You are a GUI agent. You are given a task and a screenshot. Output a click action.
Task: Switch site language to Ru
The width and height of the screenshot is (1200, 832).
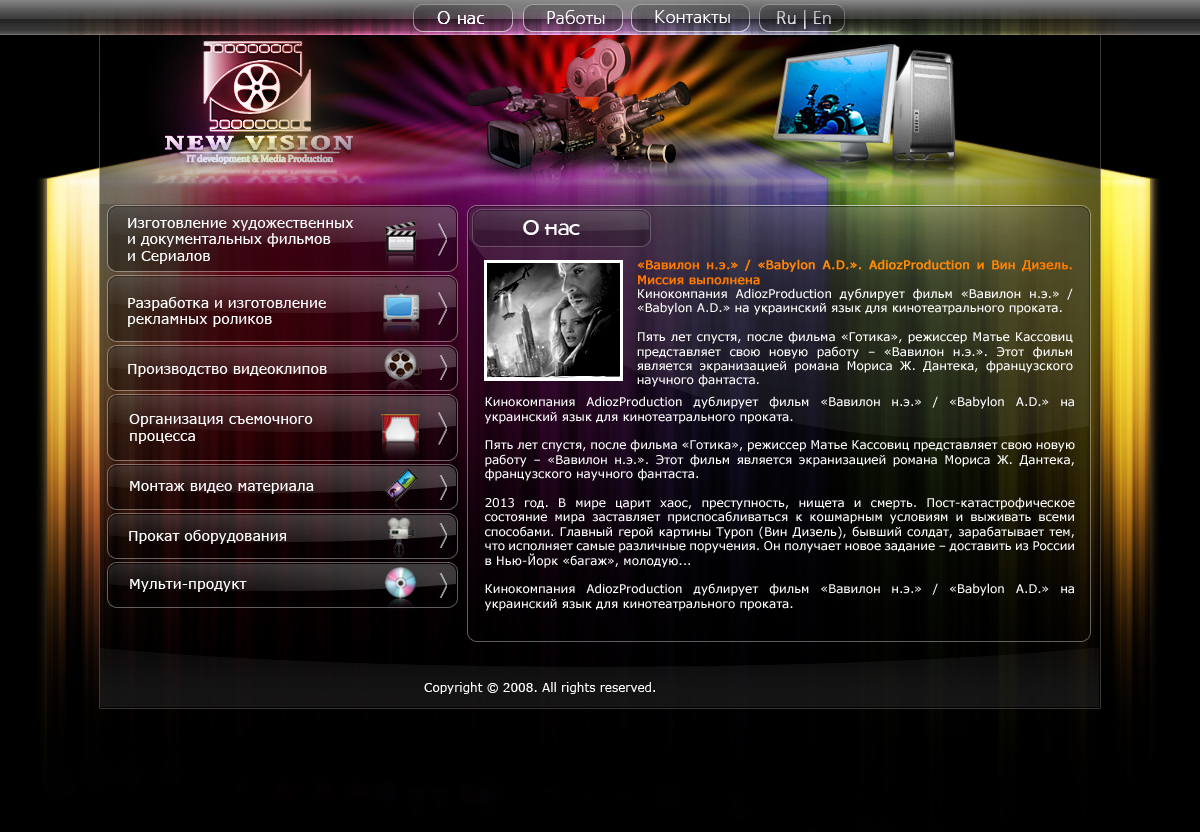pyautogui.click(x=786, y=18)
